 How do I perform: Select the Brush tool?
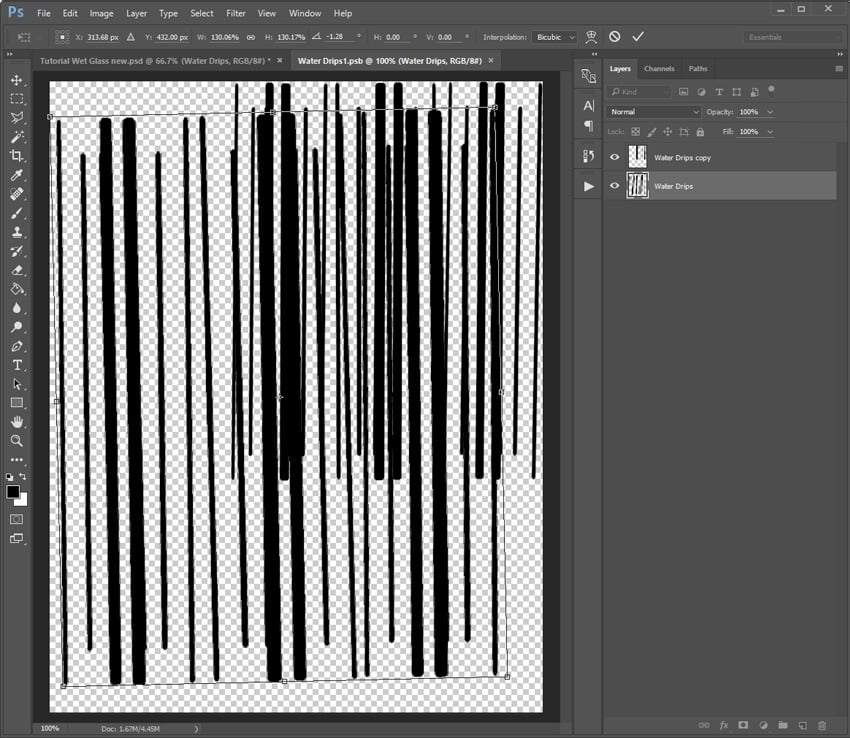coord(17,213)
